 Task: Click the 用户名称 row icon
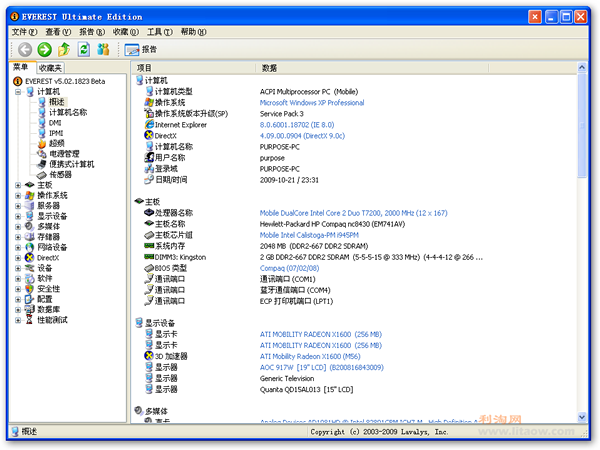pyautogui.click(x=149, y=157)
